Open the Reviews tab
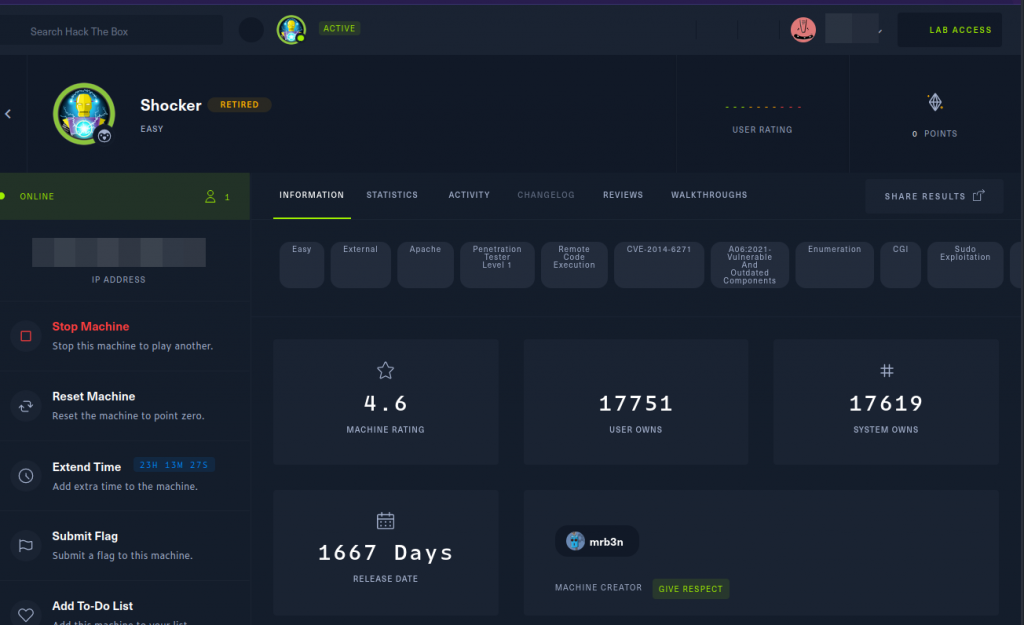The image size is (1024, 625). pyautogui.click(x=623, y=195)
